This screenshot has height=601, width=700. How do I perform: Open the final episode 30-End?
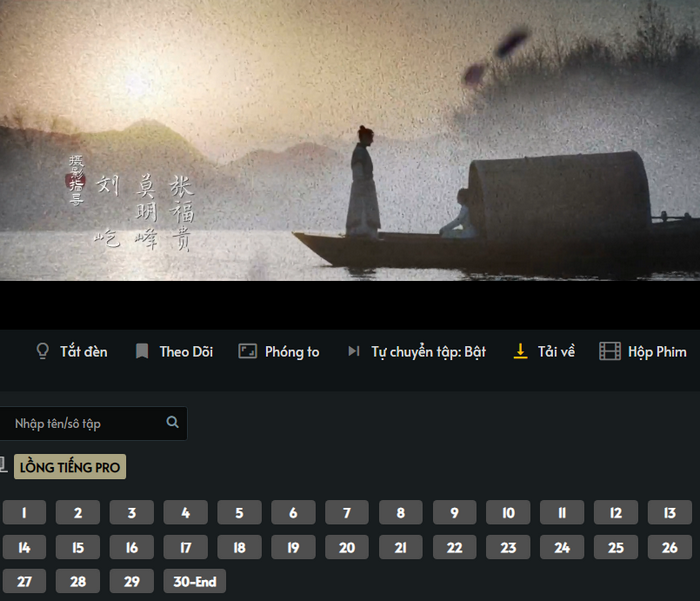point(195,581)
